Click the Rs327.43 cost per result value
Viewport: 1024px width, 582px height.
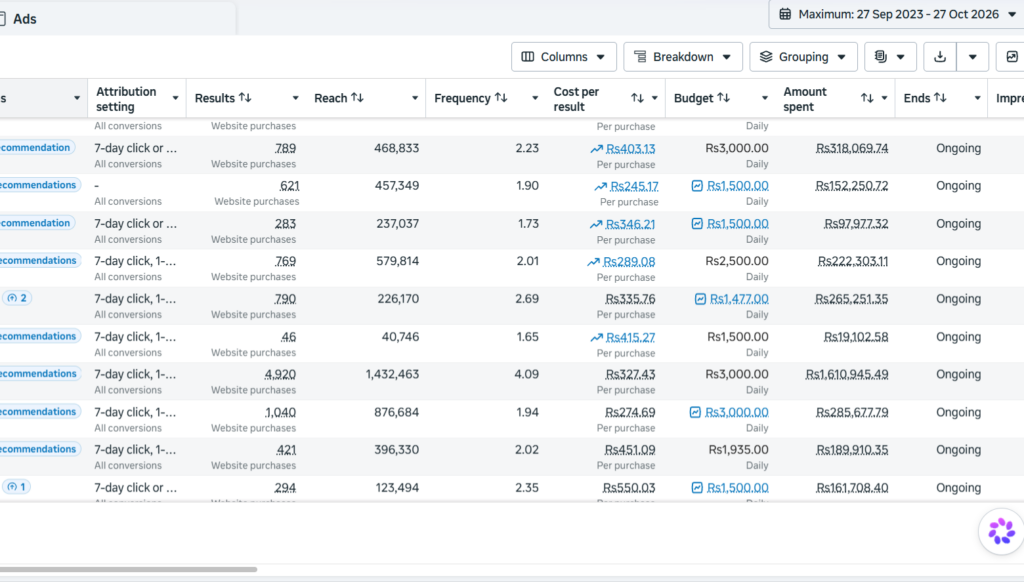pyautogui.click(x=630, y=375)
